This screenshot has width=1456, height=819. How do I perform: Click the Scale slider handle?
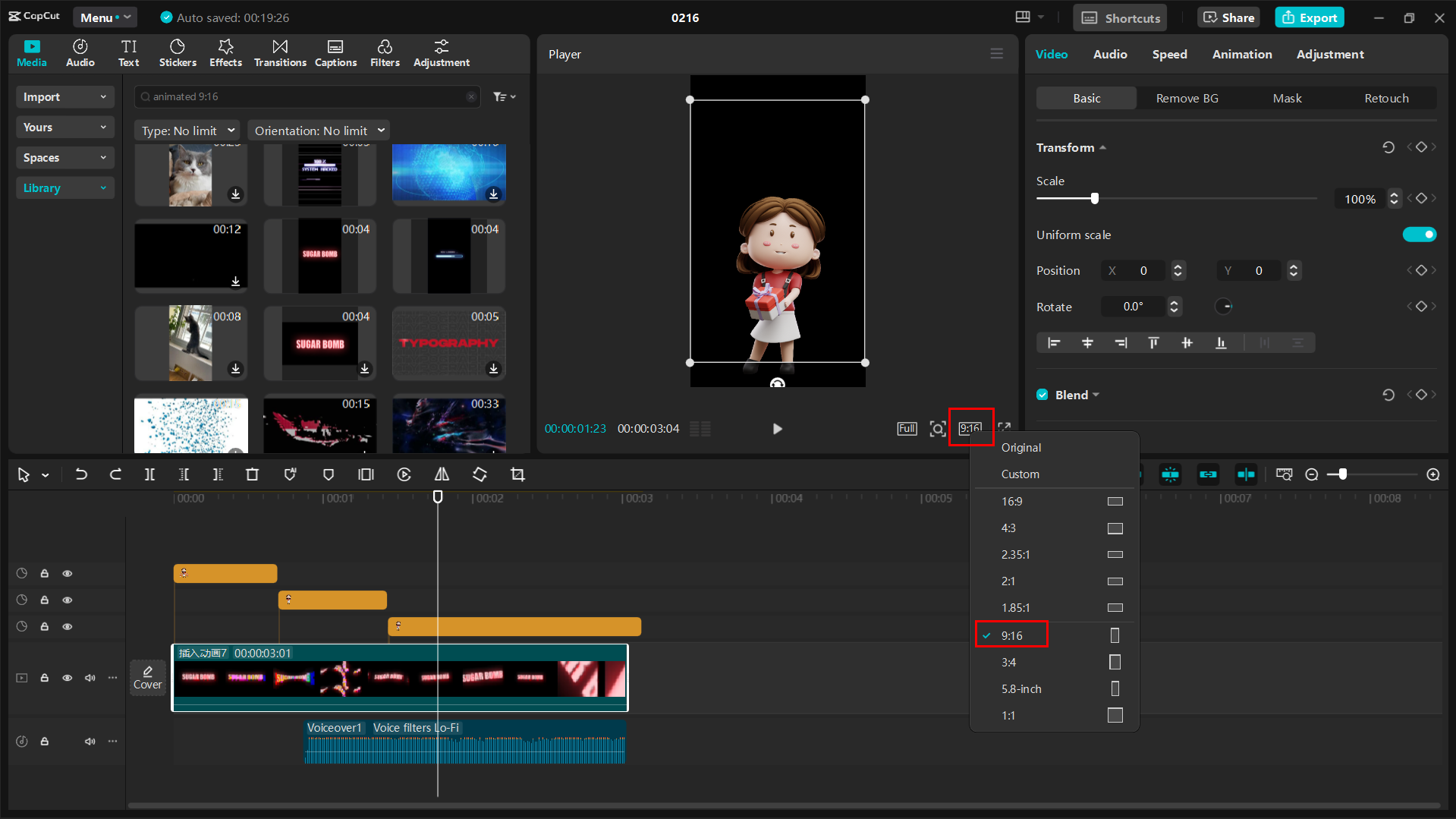point(1094,199)
